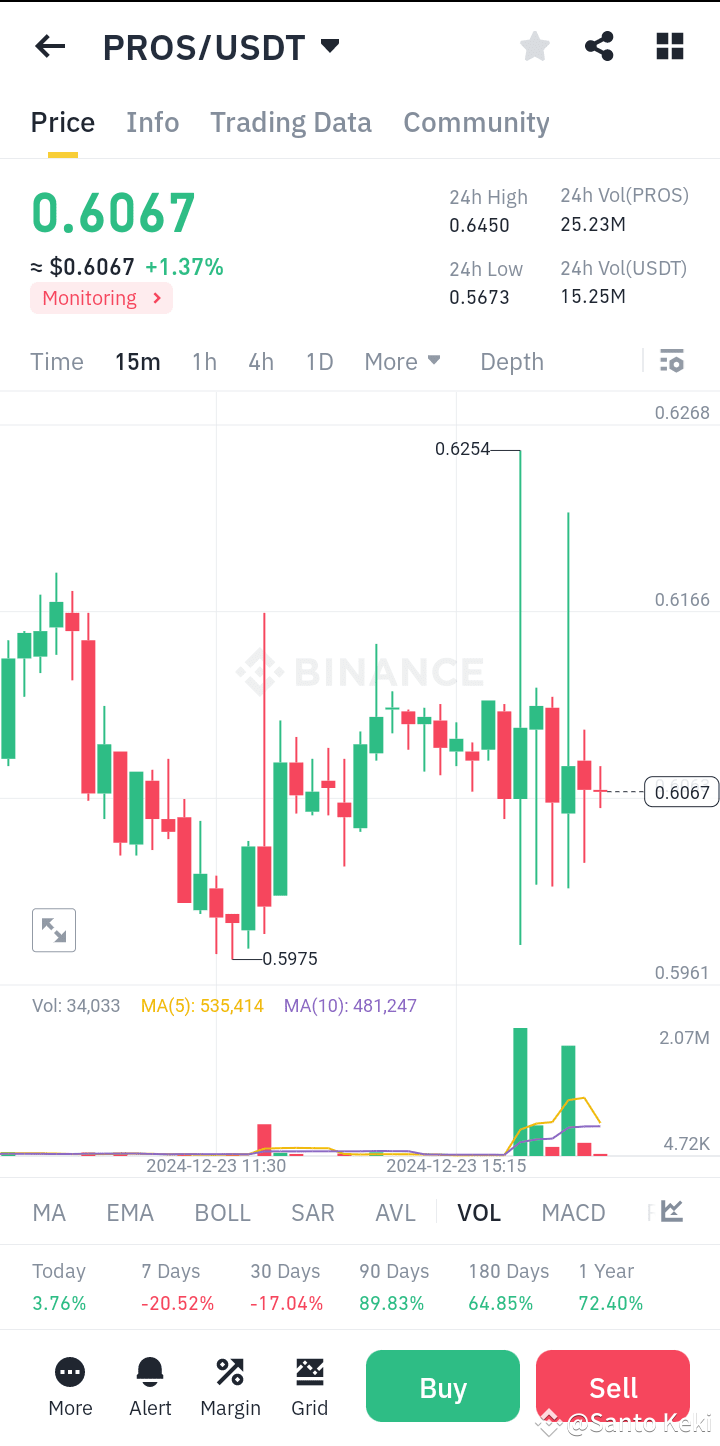Open Grid trading from the bottom bar
Screen dimensions: 720x1446
coord(310,1386)
